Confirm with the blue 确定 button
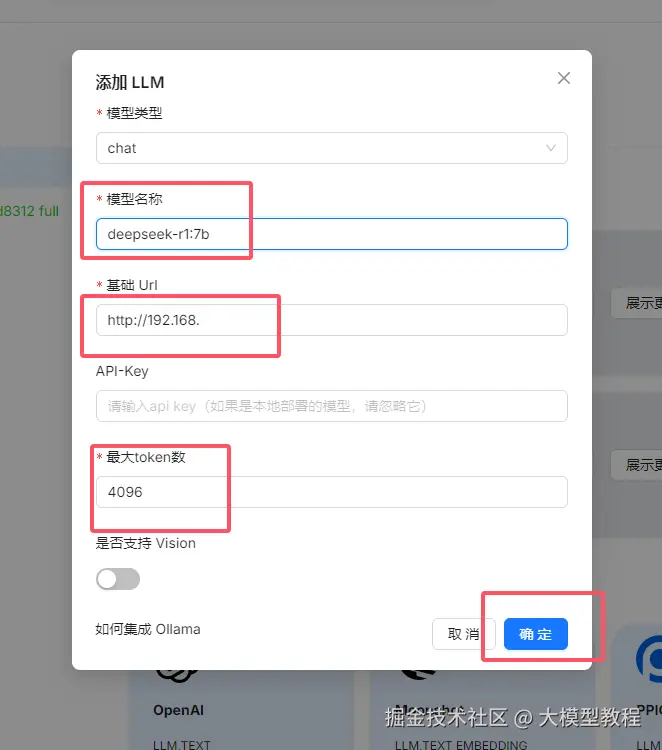Screen dimensions: 662x750 click(536, 634)
